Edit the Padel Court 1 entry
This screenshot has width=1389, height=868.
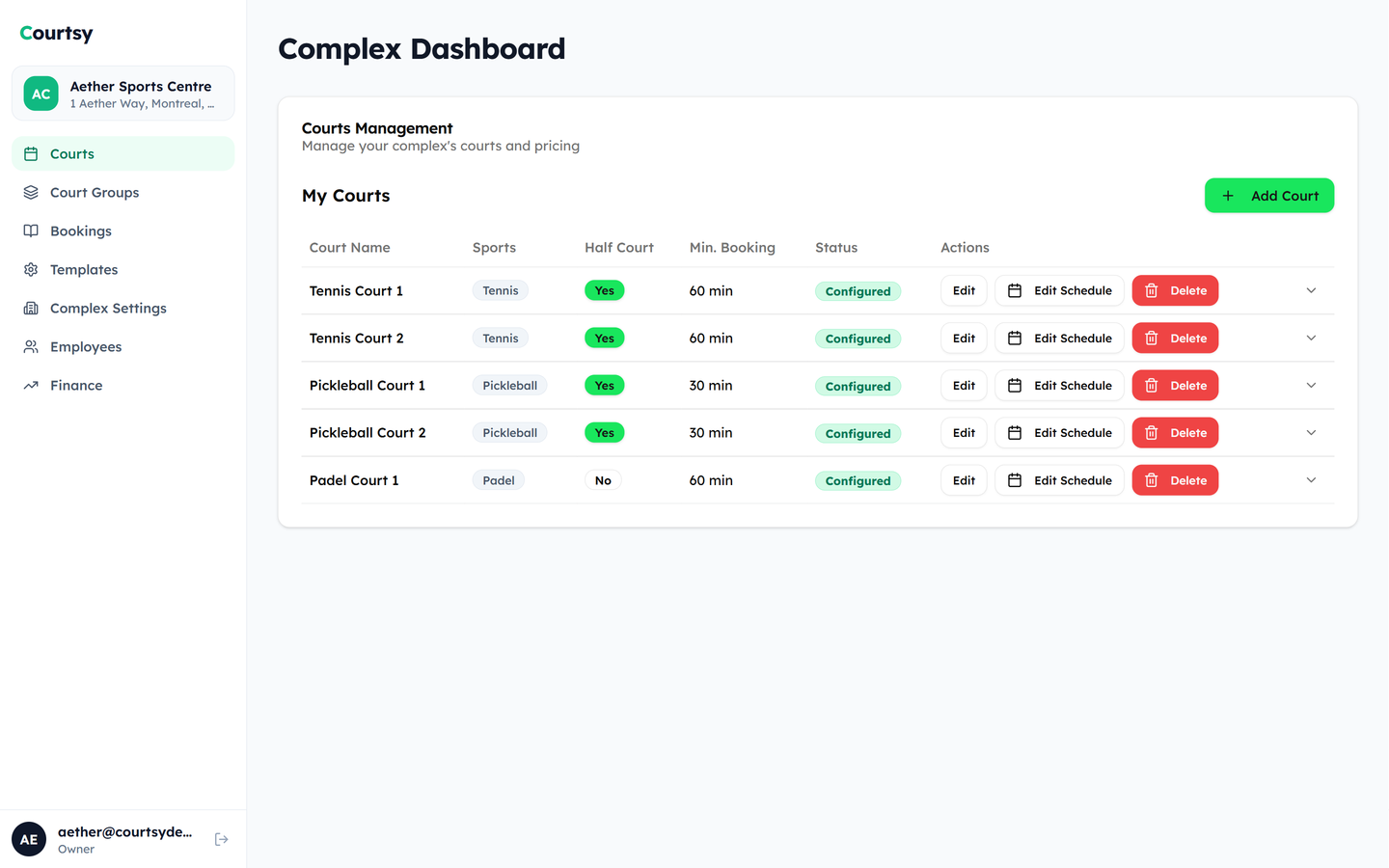click(x=964, y=480)
